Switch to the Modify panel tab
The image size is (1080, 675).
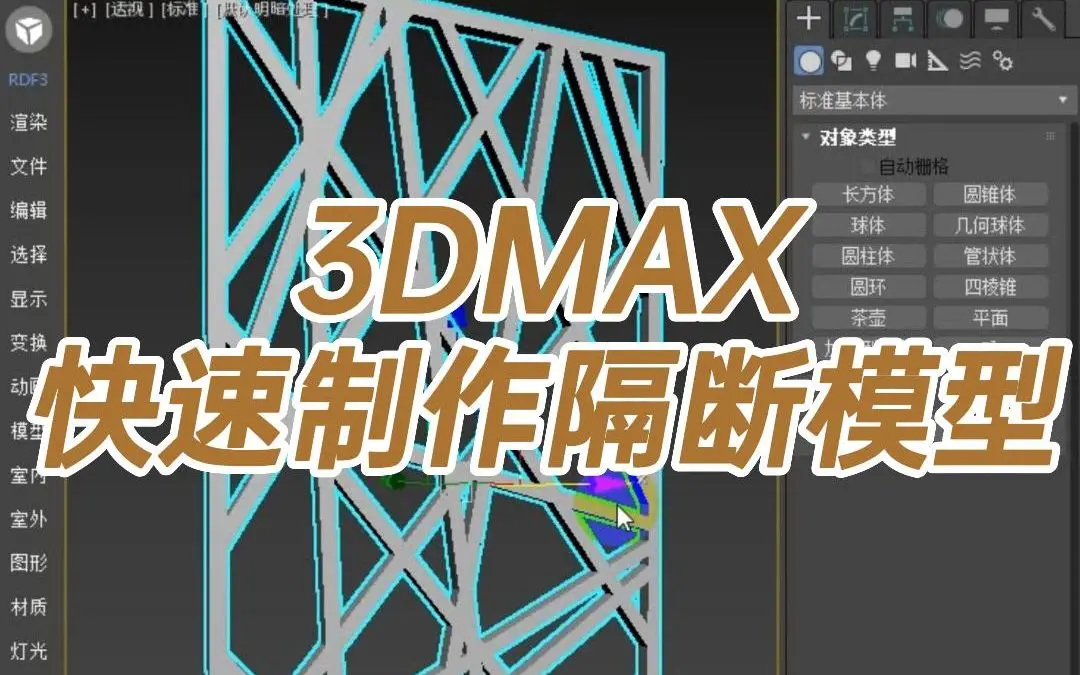855,19
